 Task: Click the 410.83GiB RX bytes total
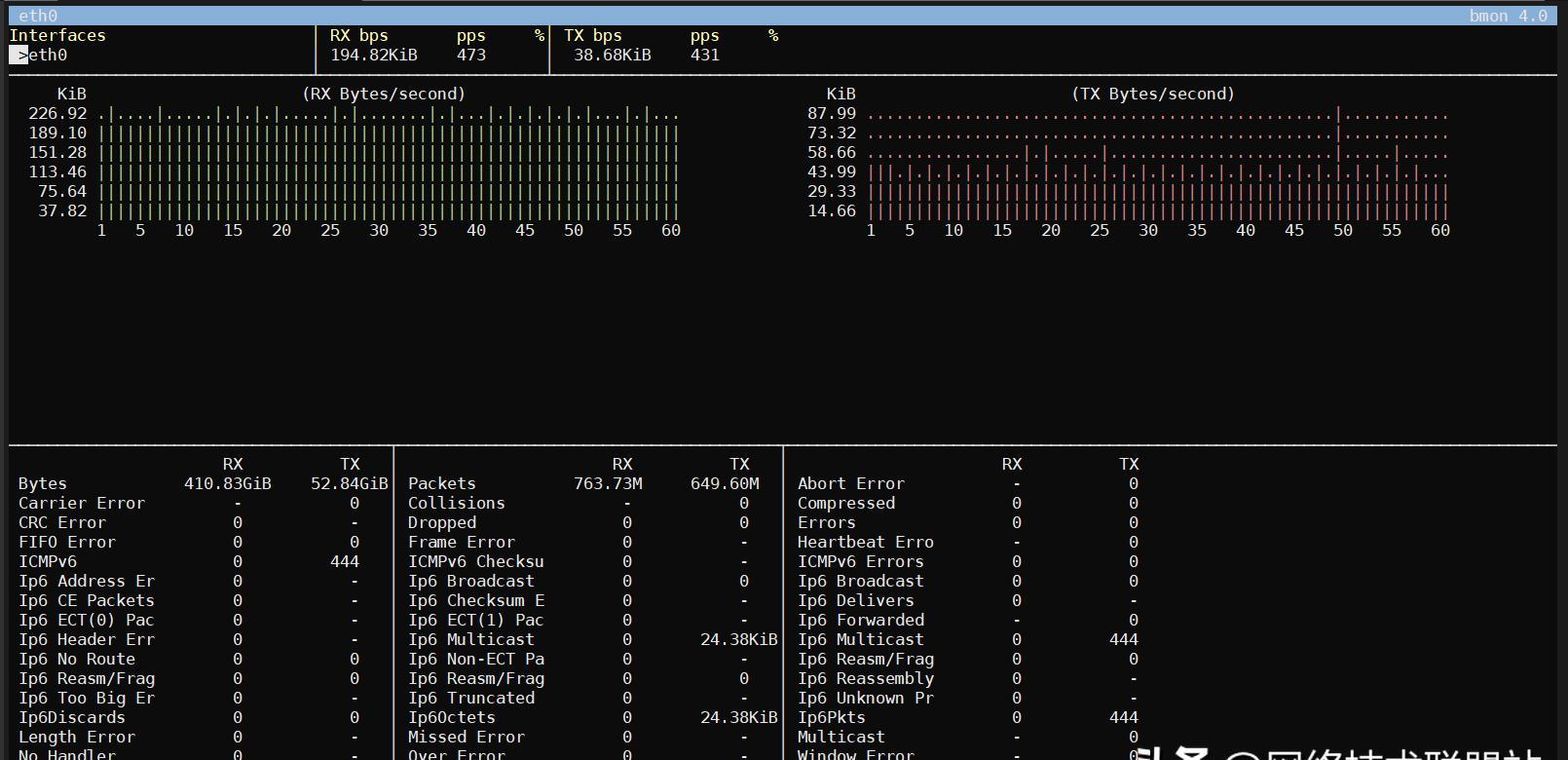click(x=228, y=484)
